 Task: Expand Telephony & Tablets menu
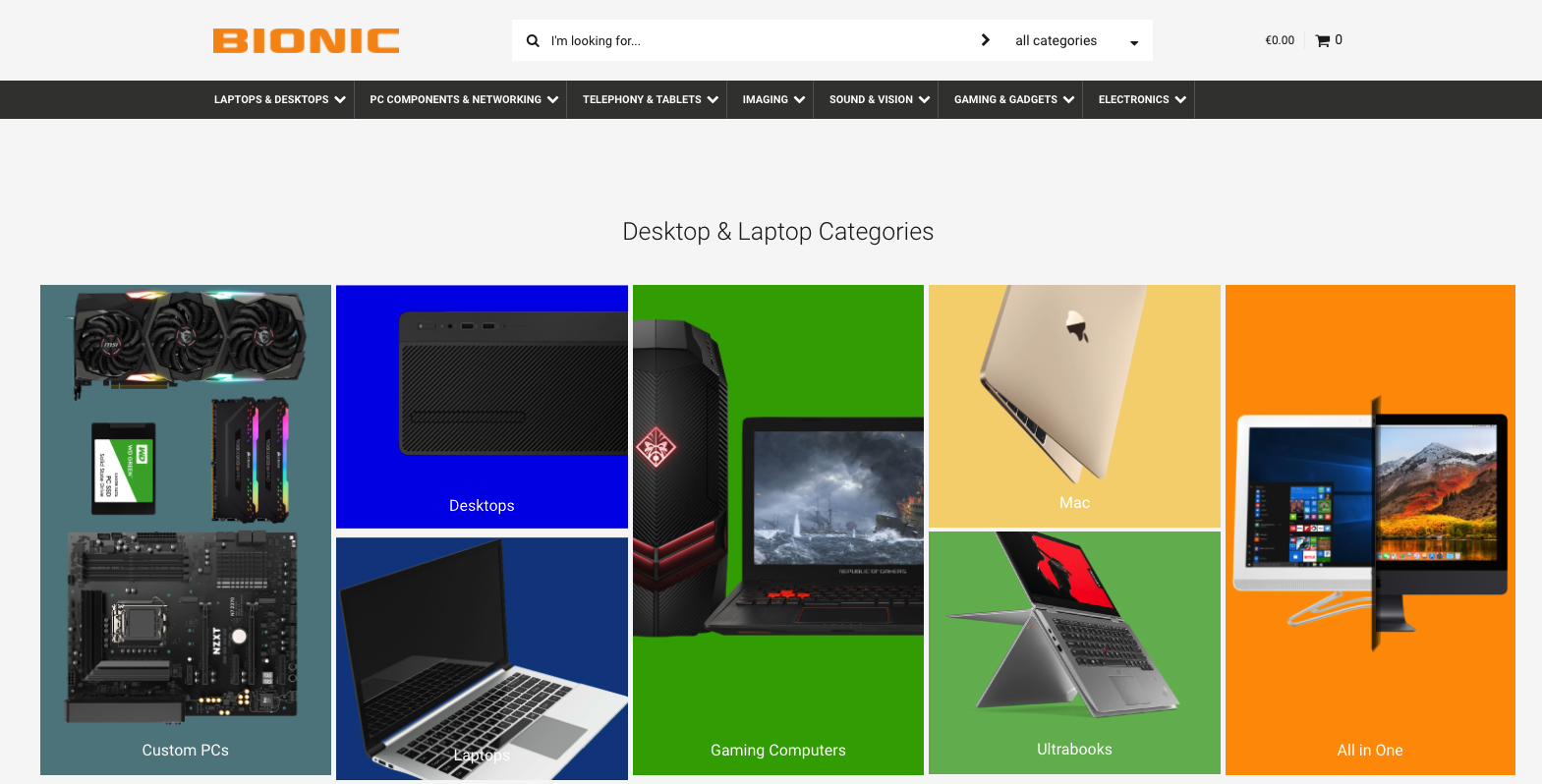point(650,99)
